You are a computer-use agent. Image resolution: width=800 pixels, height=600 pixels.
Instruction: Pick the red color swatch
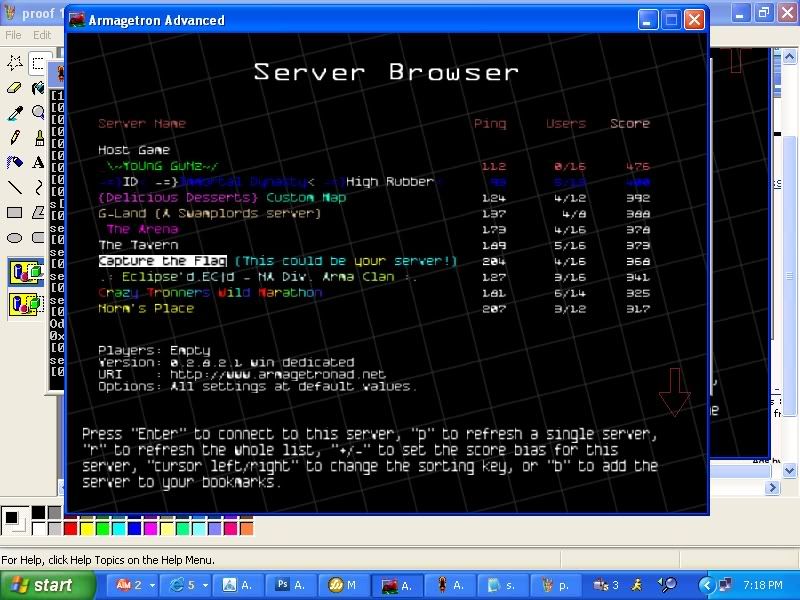click(71, 529)
